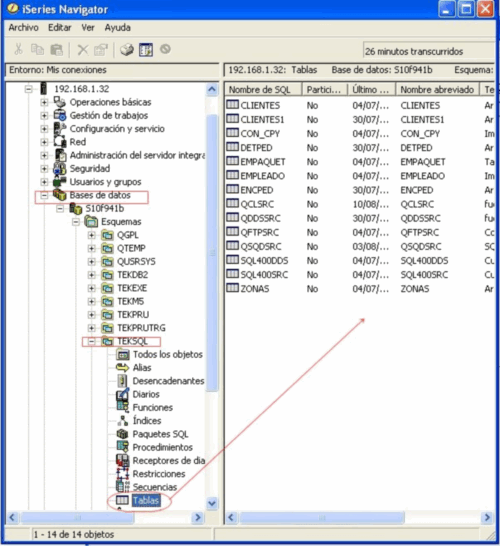
Task: Select the SQL400DDS table row
Action: (x=360, y=260)
